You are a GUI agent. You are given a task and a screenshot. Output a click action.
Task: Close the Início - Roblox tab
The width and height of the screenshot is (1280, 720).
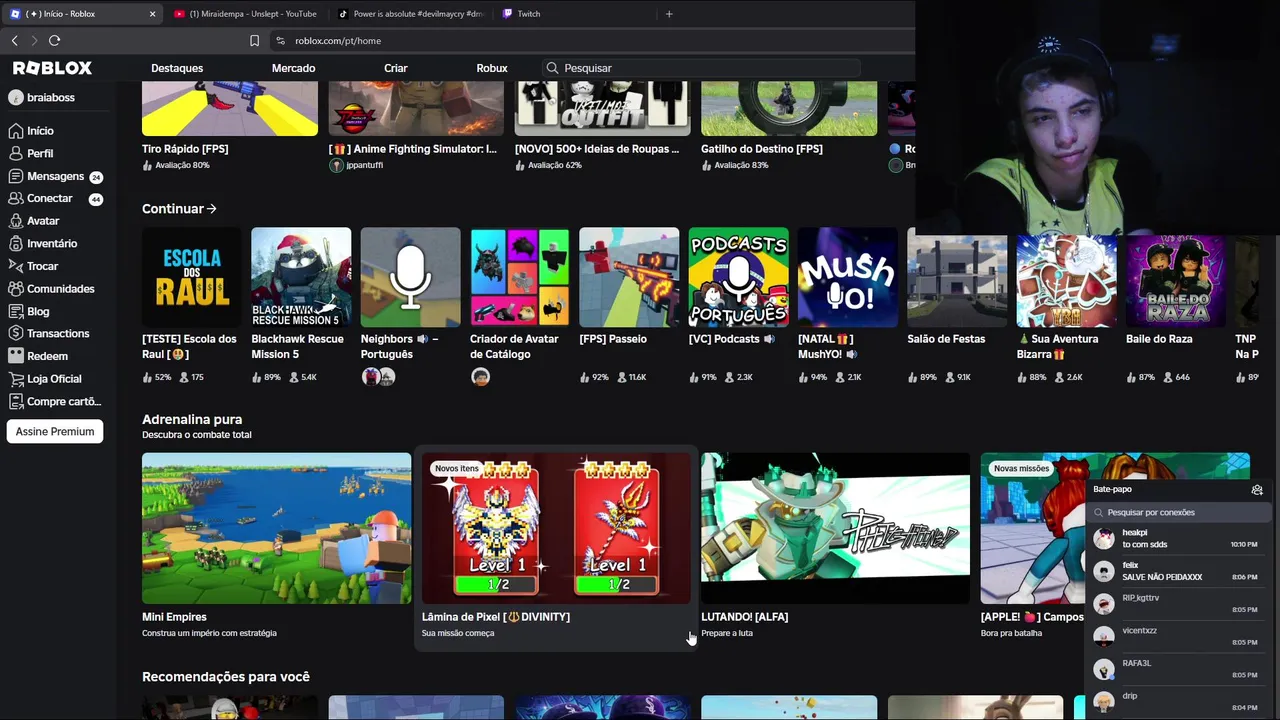(152, 14)
